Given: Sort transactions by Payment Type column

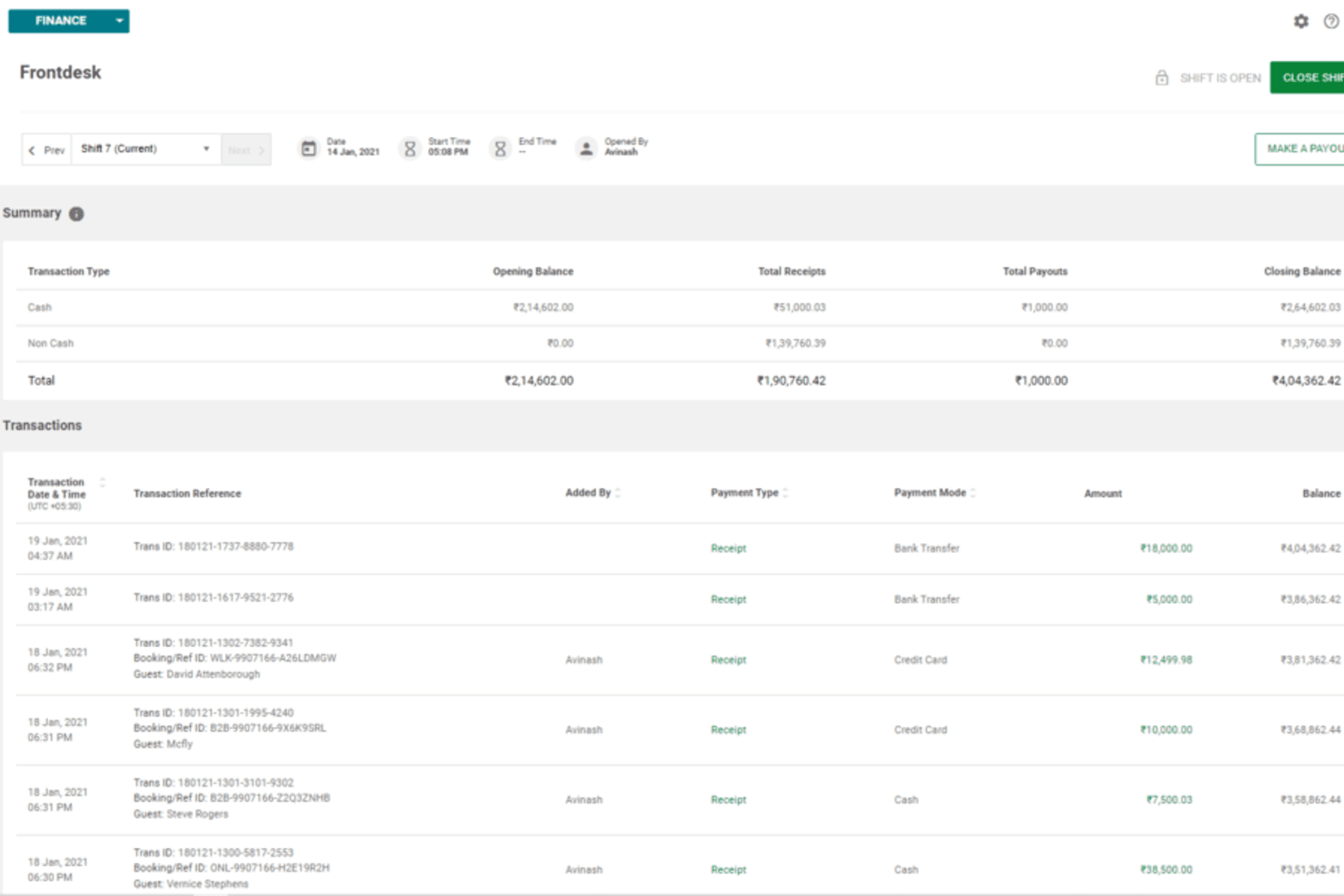Looking at the screenshot, I should 785,493.
